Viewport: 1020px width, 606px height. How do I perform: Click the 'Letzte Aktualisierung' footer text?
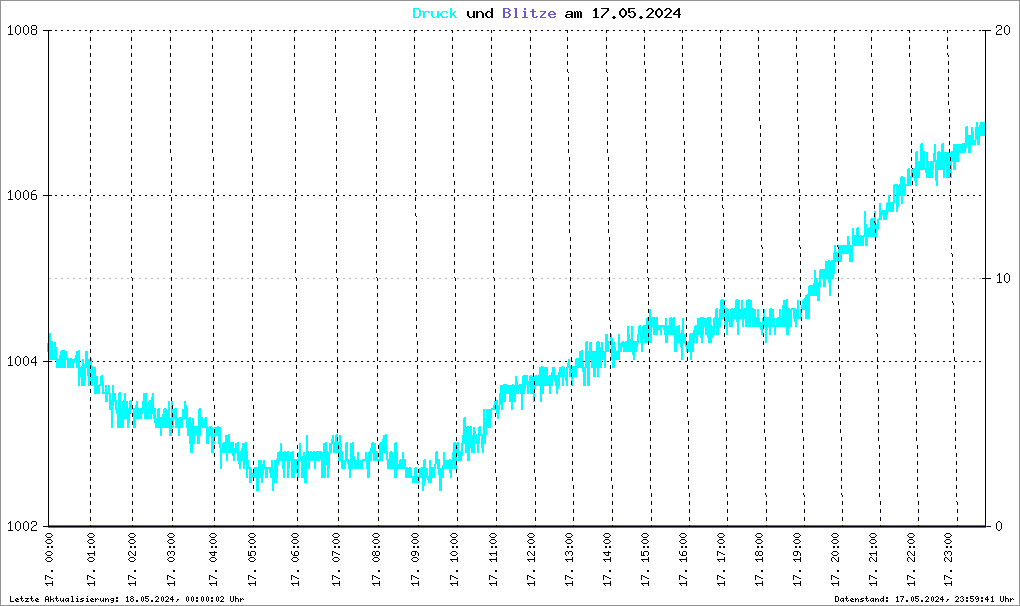click(127, 599)
